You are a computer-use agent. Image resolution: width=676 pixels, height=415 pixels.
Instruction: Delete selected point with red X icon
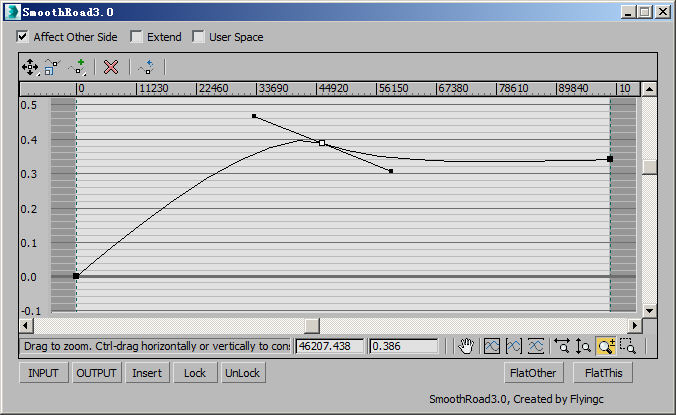(111, 67)
